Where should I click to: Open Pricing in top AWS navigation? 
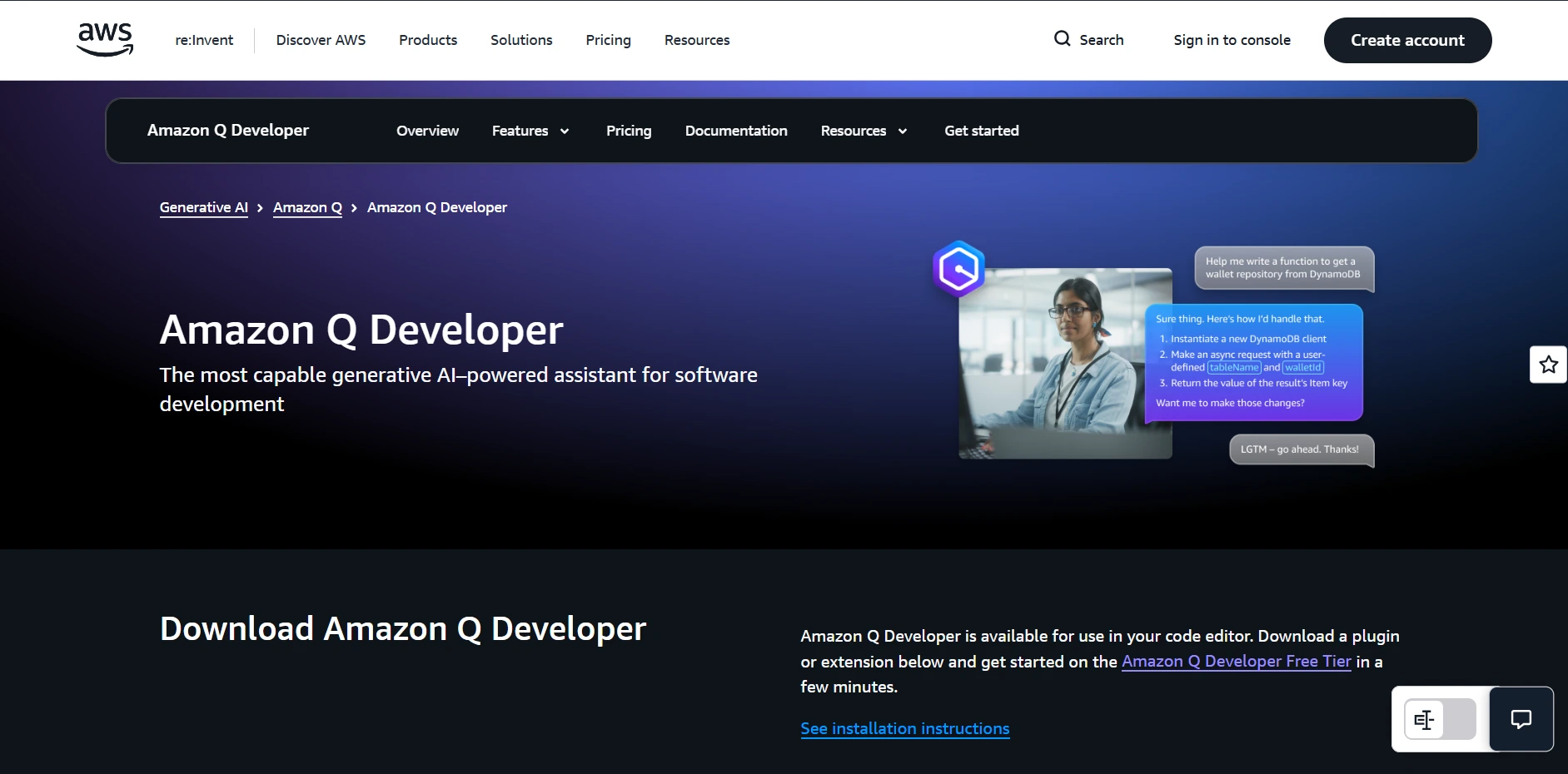pyautogui.click(x=608, y=40)
